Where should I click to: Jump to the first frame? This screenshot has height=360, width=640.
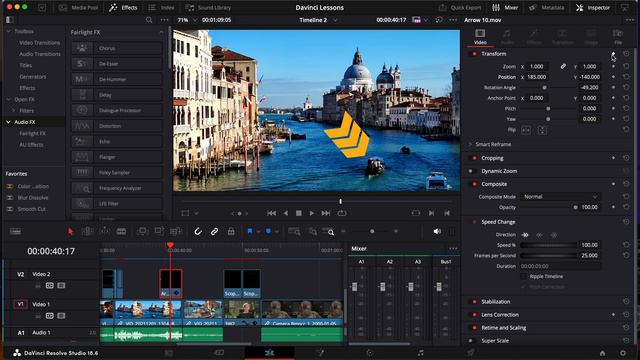pos(271,213)
